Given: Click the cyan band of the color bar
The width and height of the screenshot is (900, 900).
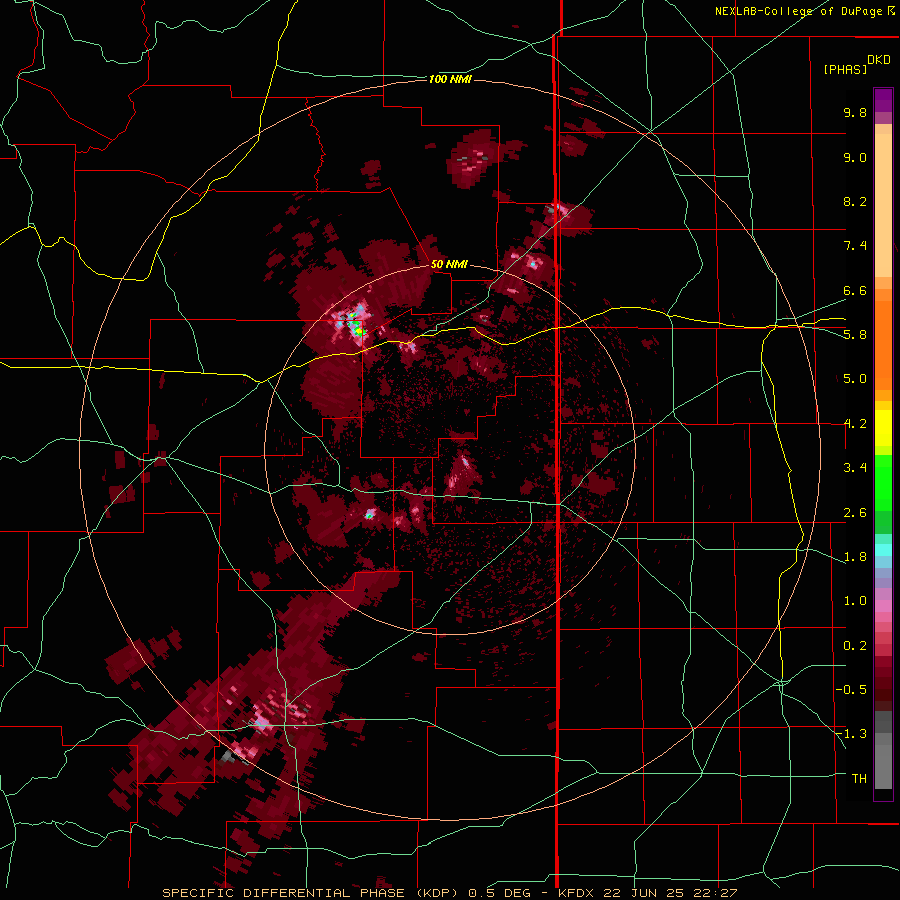Looking at the screenshot, I should (x=883, y=550).
